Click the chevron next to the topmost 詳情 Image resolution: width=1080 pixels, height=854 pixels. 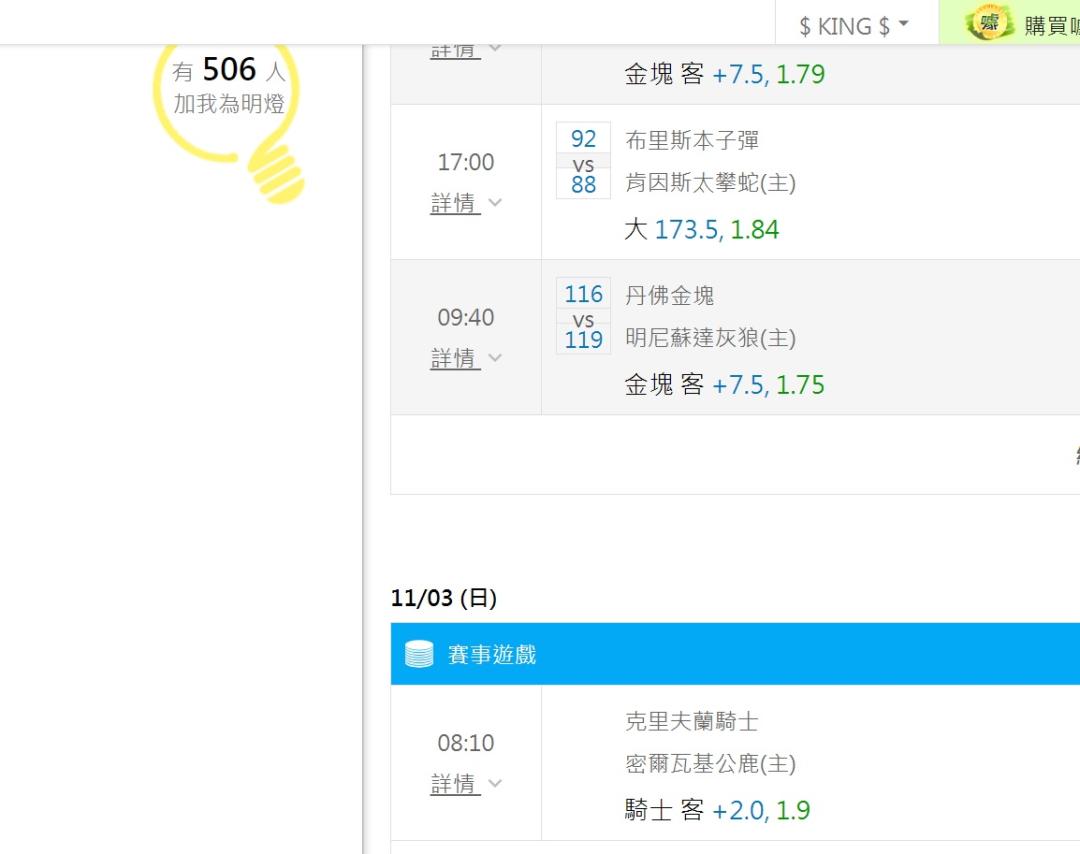pos(495,48)
